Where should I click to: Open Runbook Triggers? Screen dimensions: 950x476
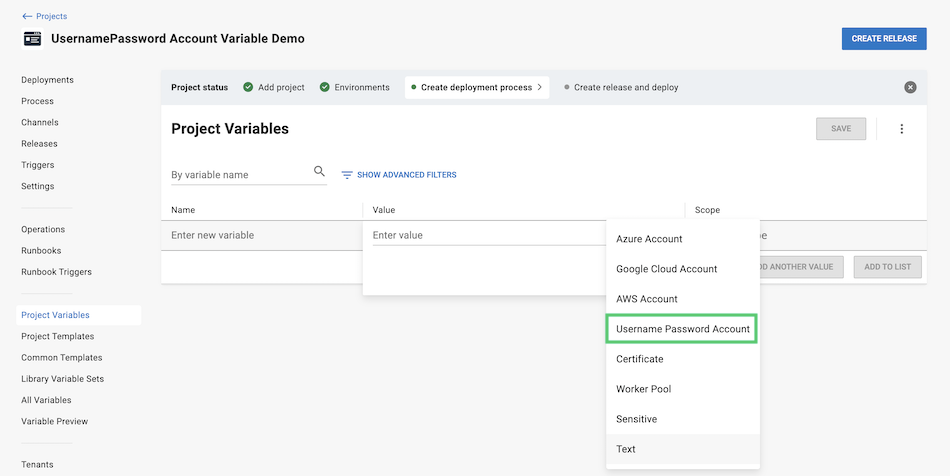[x=56, y=272]
